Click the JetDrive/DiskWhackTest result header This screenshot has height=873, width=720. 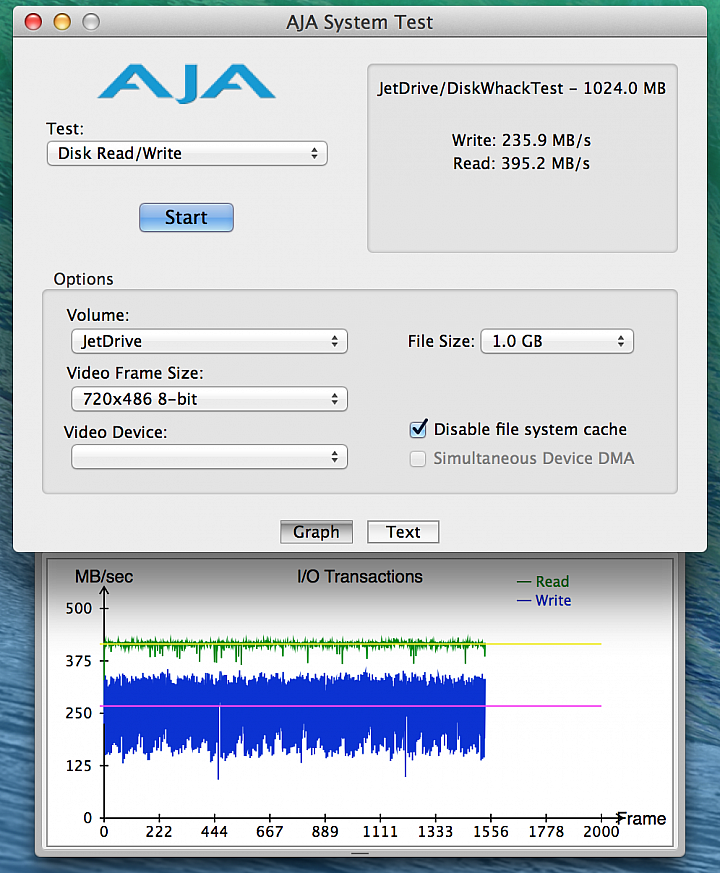(521, 89)
